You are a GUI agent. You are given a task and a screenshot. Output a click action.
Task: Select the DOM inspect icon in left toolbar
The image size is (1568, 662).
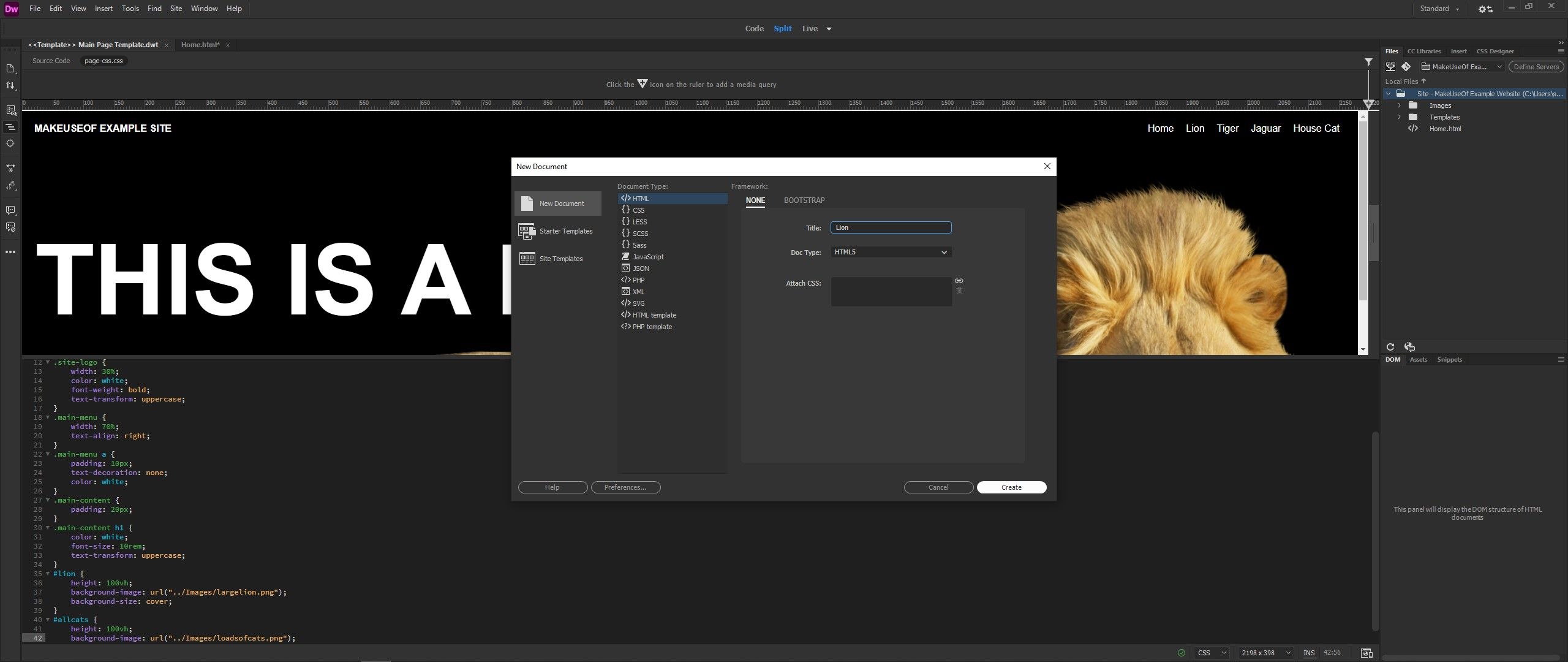(10, 143)
